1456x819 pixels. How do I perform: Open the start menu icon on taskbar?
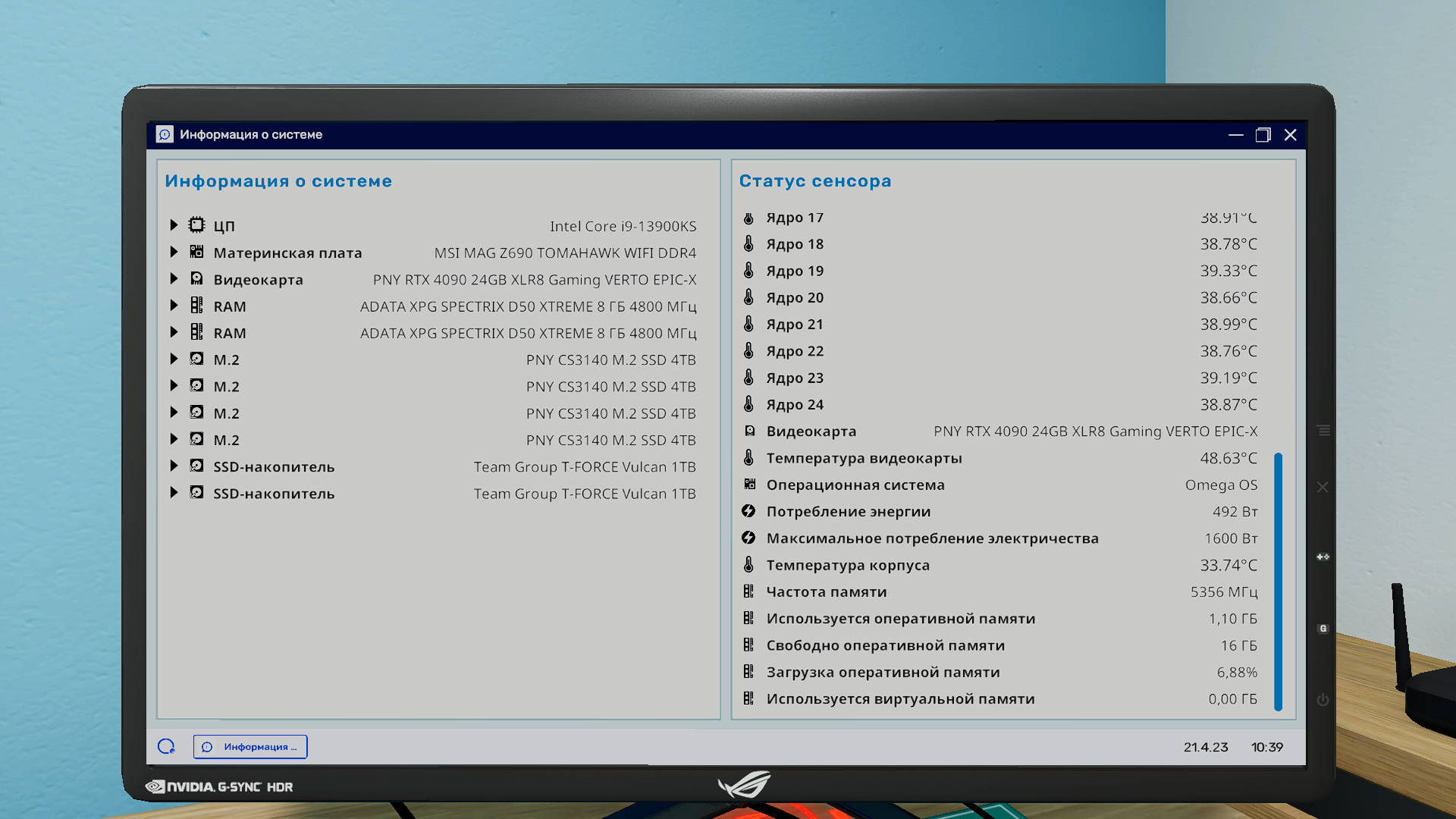point(166,746)
